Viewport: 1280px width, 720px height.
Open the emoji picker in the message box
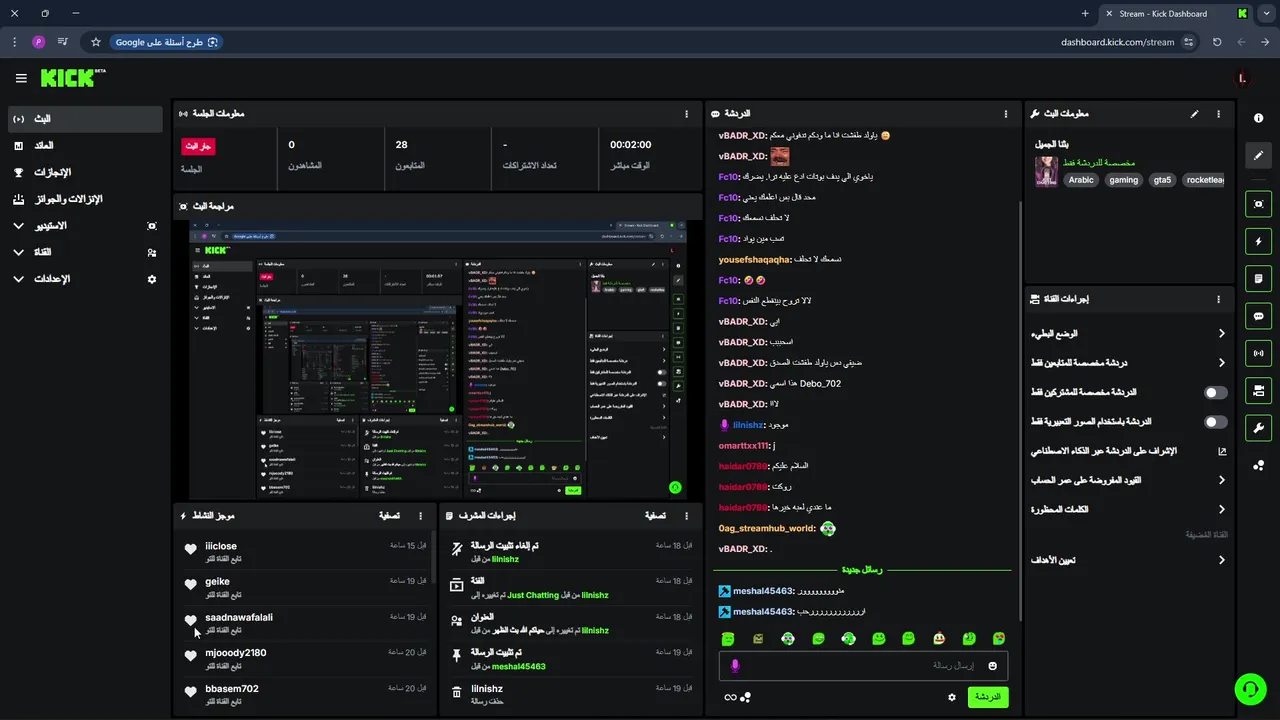coord(993,666)
